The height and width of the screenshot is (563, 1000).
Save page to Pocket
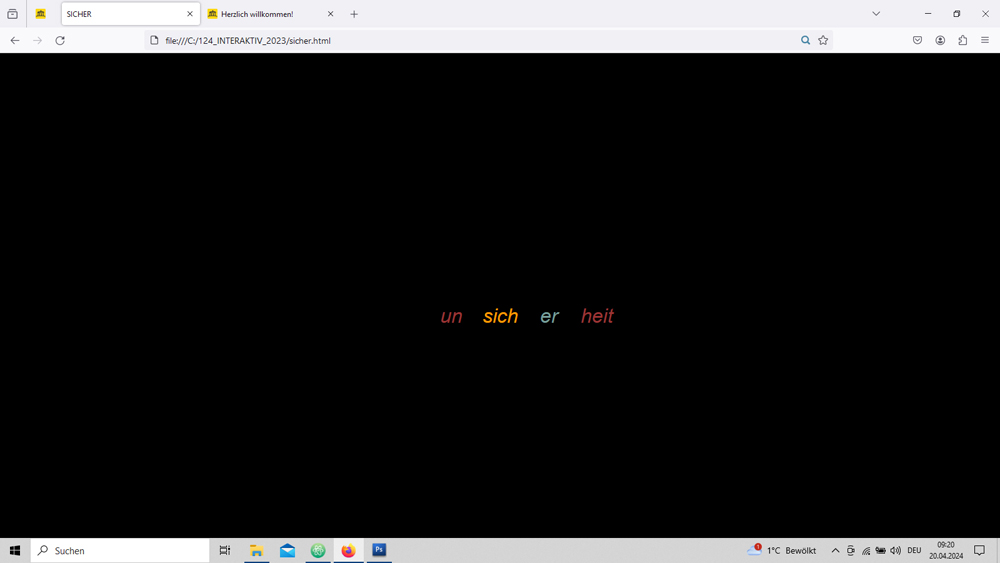917,40
